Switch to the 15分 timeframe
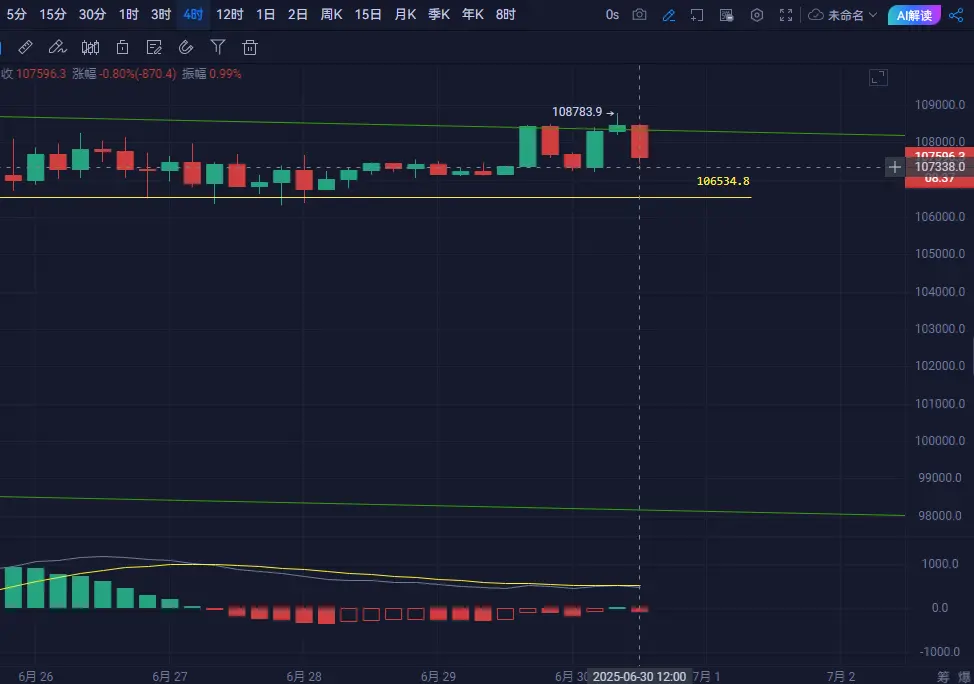The image size is (974, 684). pos(53,14)
